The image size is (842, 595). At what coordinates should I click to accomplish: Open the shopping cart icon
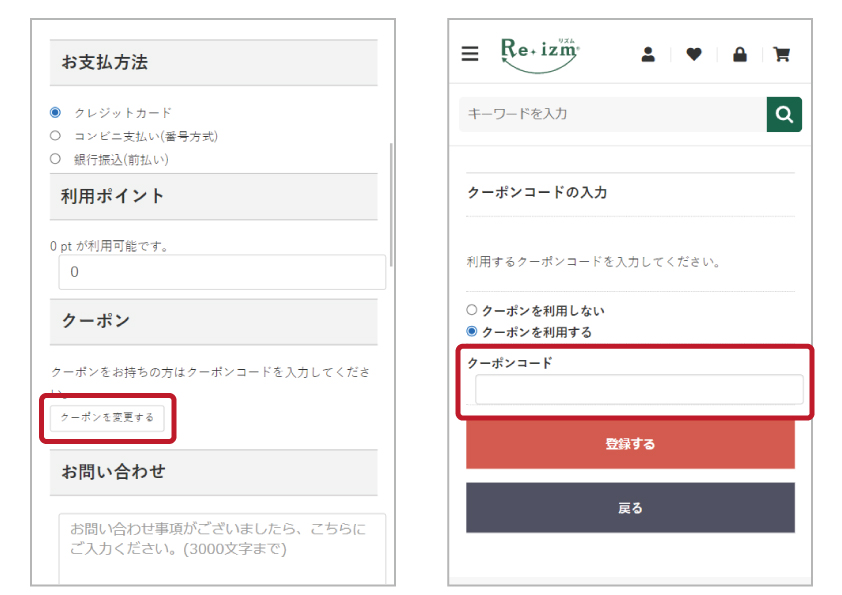pos(782,55)
